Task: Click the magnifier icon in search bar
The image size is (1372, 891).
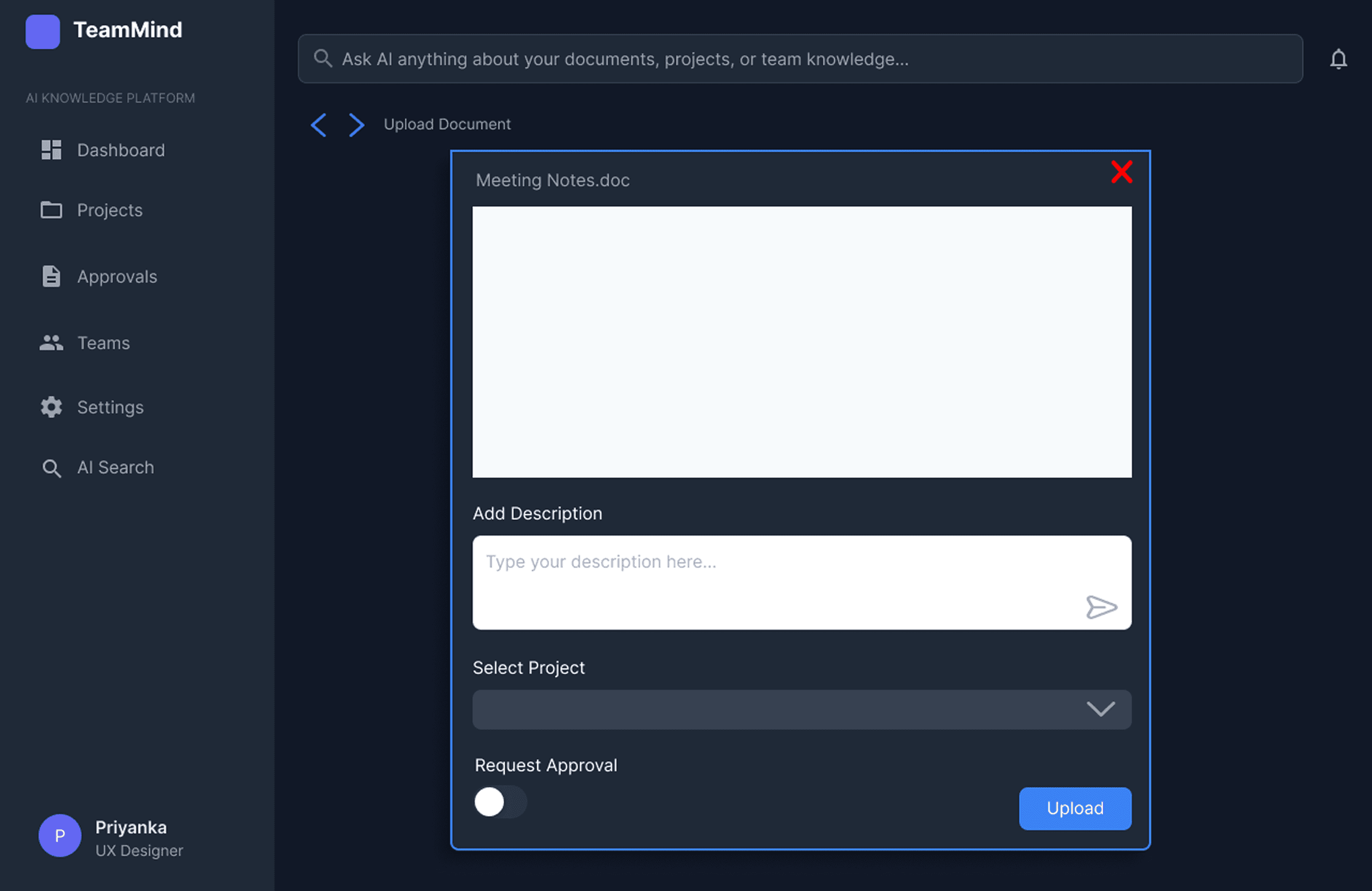Action: click(323, 59)
